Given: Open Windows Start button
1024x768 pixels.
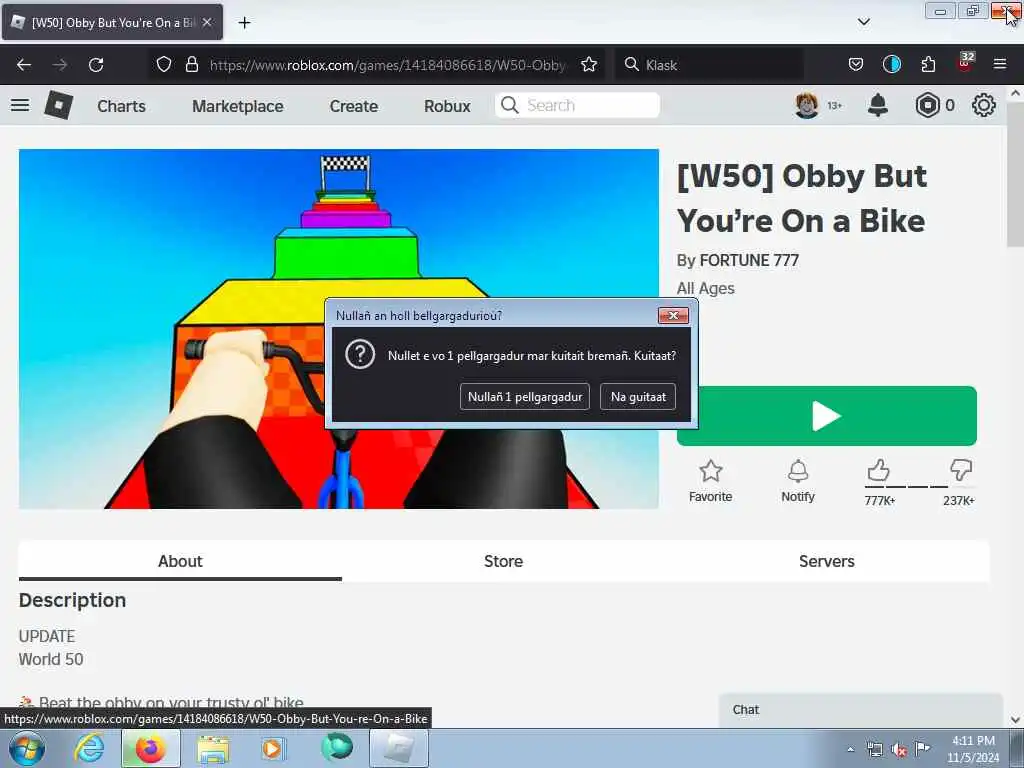Looking at the screenshot, I should pyautogui.click(x=26, y=748).
